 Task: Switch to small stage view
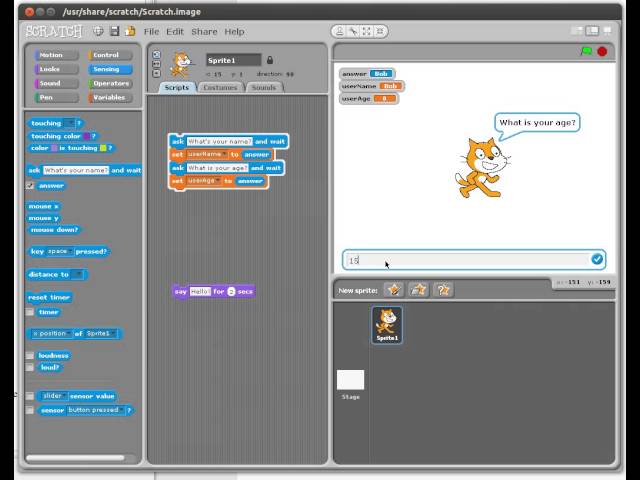(576, 31)
